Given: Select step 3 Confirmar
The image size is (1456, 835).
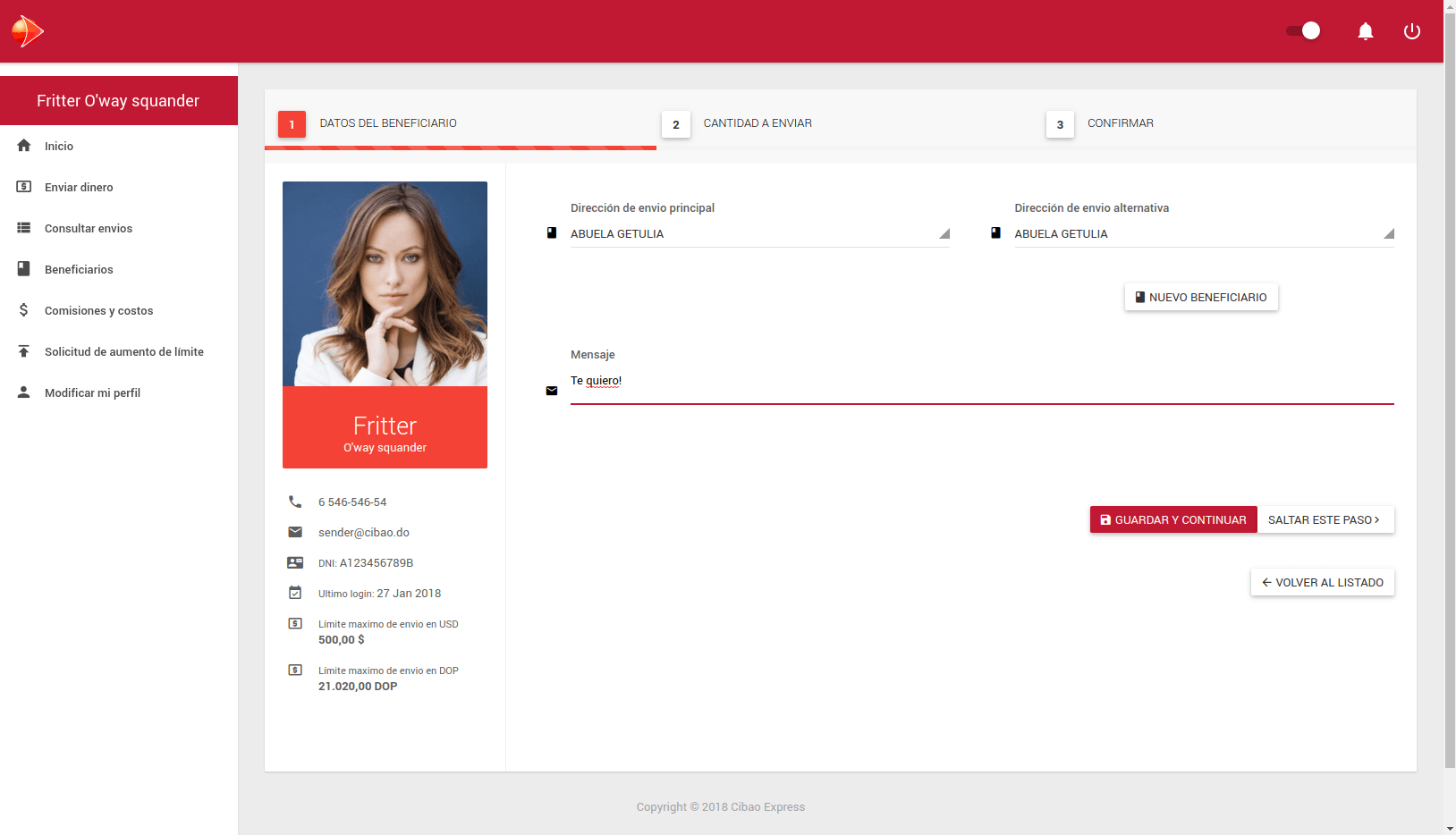Looking at the screenshot, I should pyautogui.click(x=1100, y=123).
